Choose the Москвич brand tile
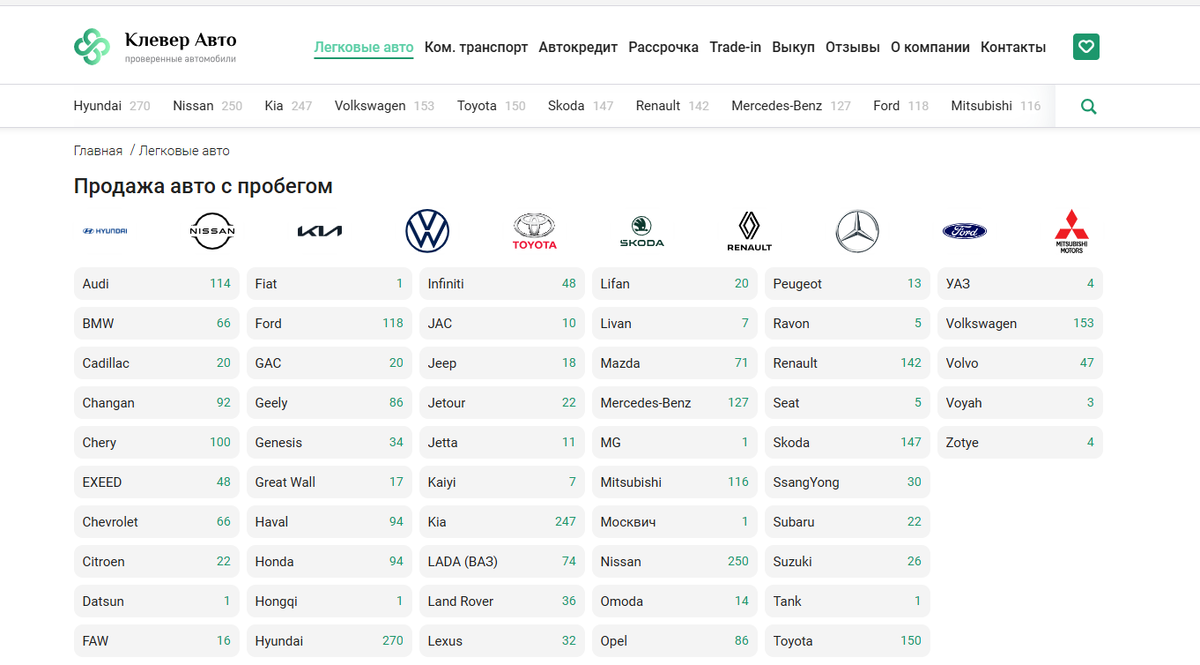The height and width of the screenshot is (665, 1200). (675, 522)
